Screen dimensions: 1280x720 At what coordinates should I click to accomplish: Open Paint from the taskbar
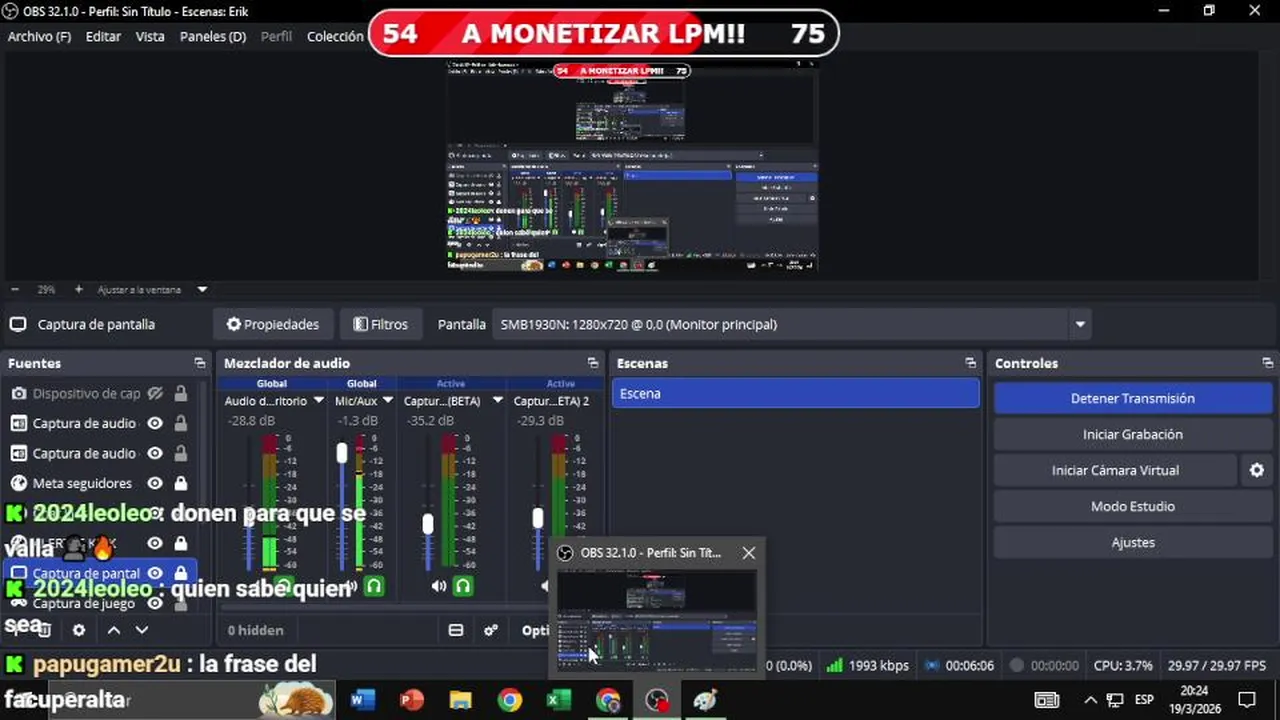[705, 699]
